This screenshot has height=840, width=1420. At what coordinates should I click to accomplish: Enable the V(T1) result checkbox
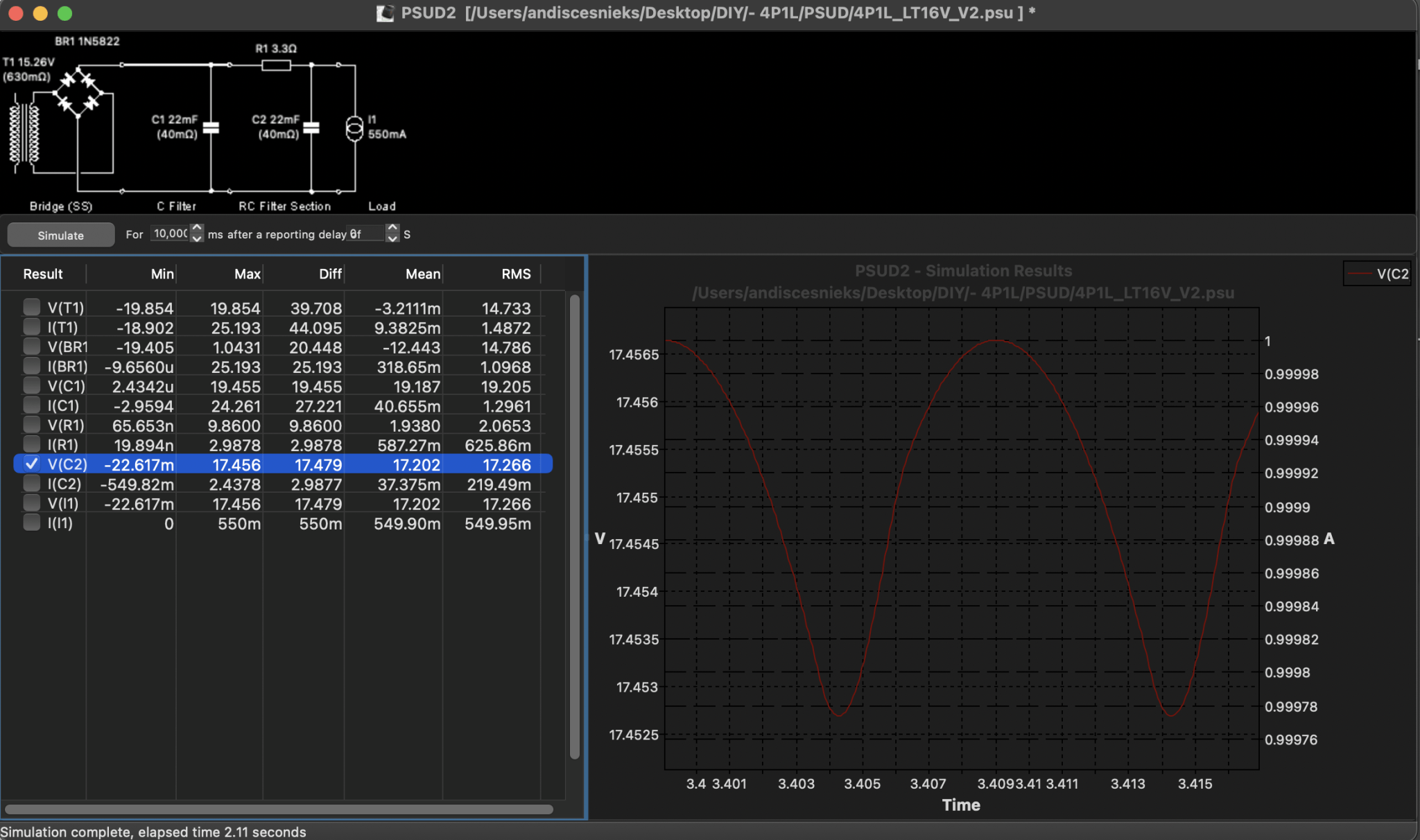point(31,306)
